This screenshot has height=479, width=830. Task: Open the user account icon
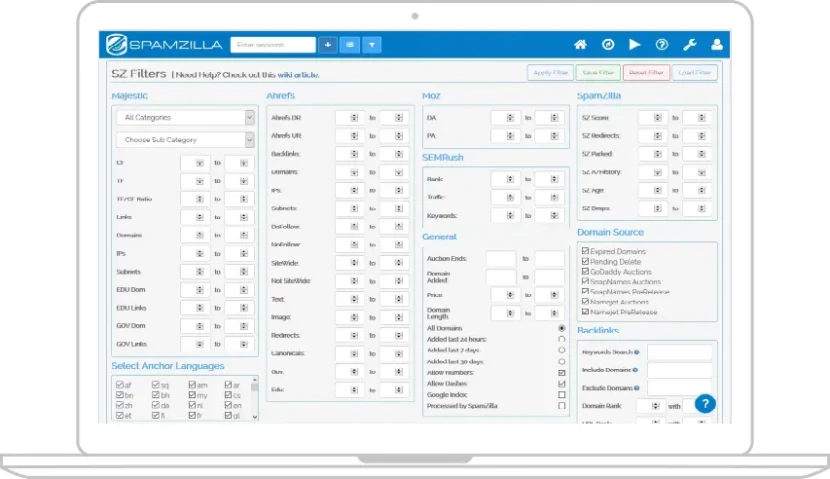(x=717, y=45)
